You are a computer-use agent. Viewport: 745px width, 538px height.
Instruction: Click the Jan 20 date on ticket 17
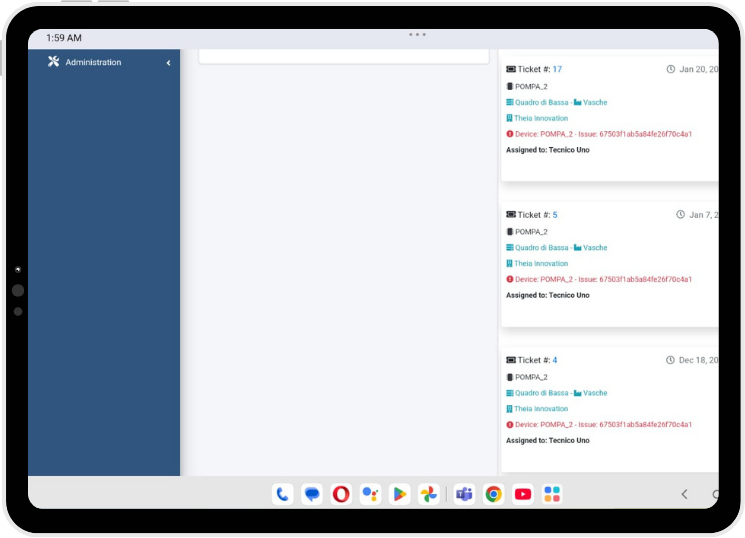click(x=698, y=69)
